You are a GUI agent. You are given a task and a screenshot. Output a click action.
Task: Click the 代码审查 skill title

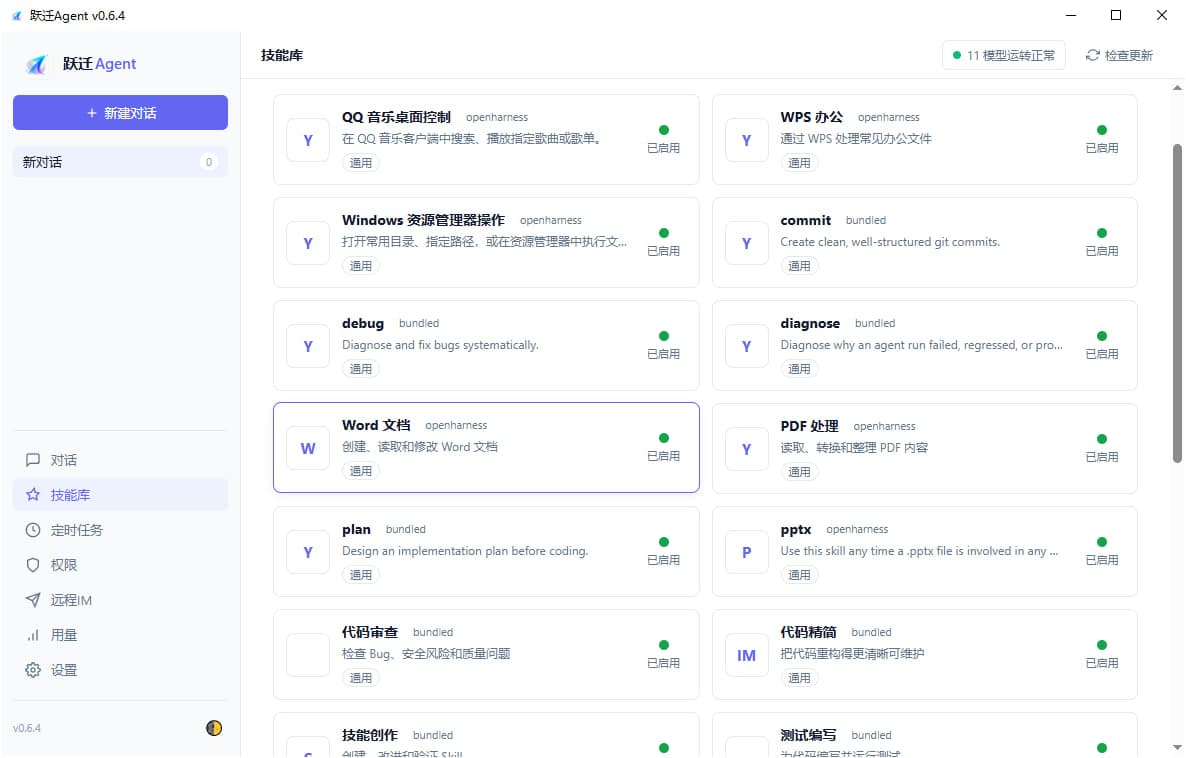pyautogui.click(x=370, y=632)
